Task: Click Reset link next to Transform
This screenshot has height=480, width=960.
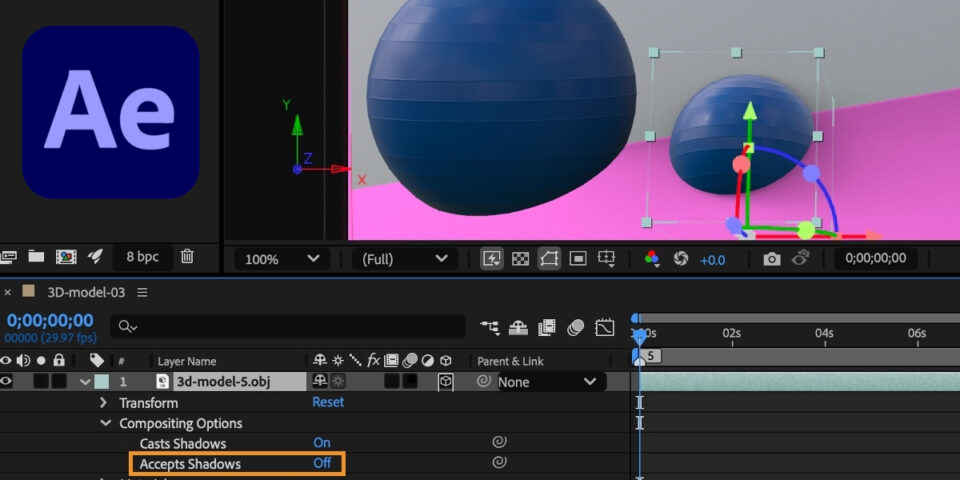Action: (328, 402)
